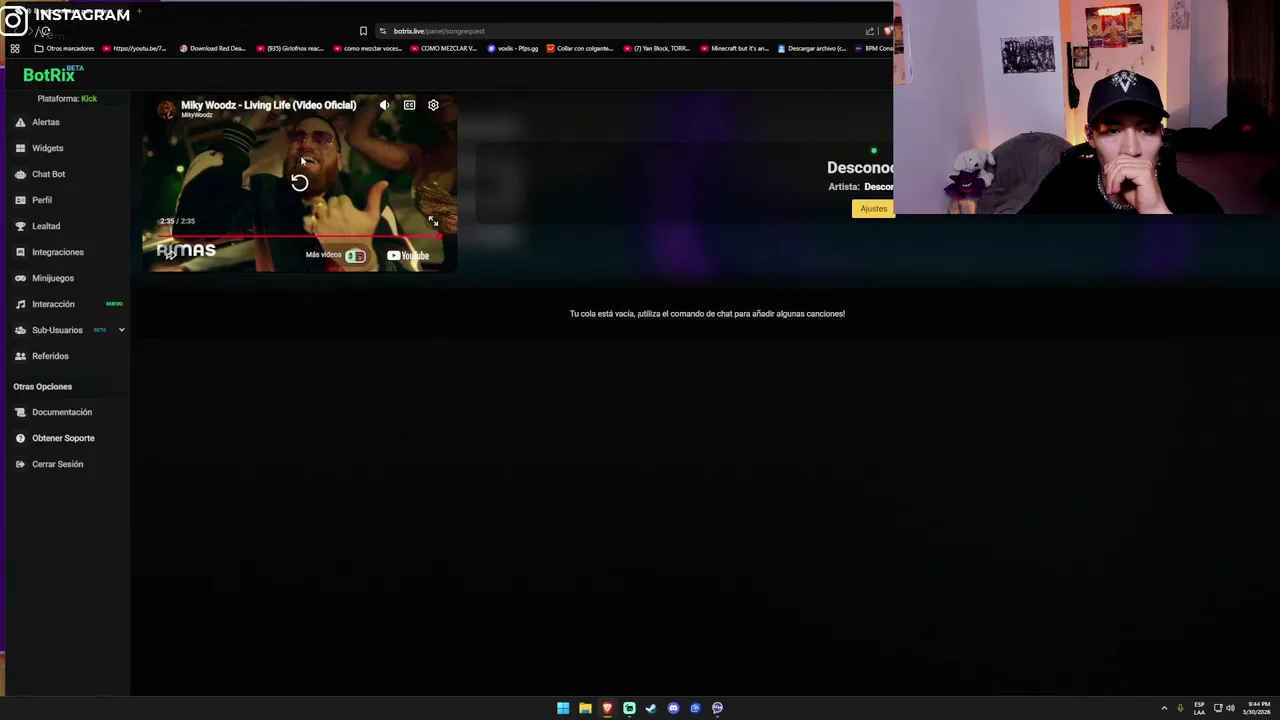Click the YouTube logo on the player
Viewport: 1280px width, 720px height.
pyautogui.click(x=408, y=255)
